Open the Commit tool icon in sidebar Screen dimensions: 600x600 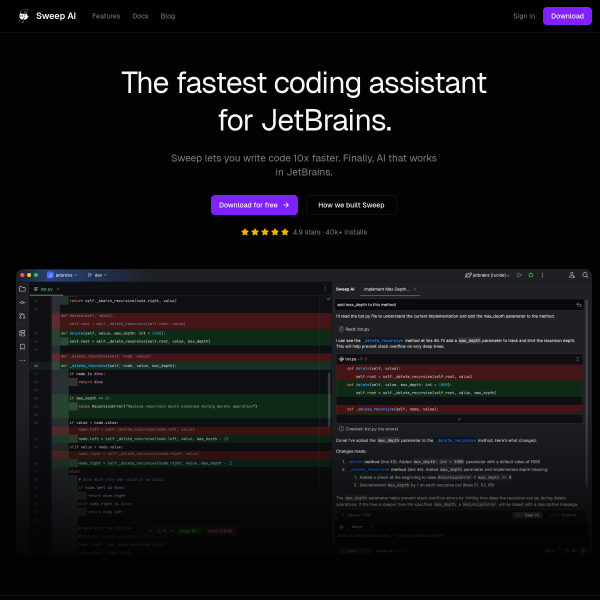pos(22,303)
